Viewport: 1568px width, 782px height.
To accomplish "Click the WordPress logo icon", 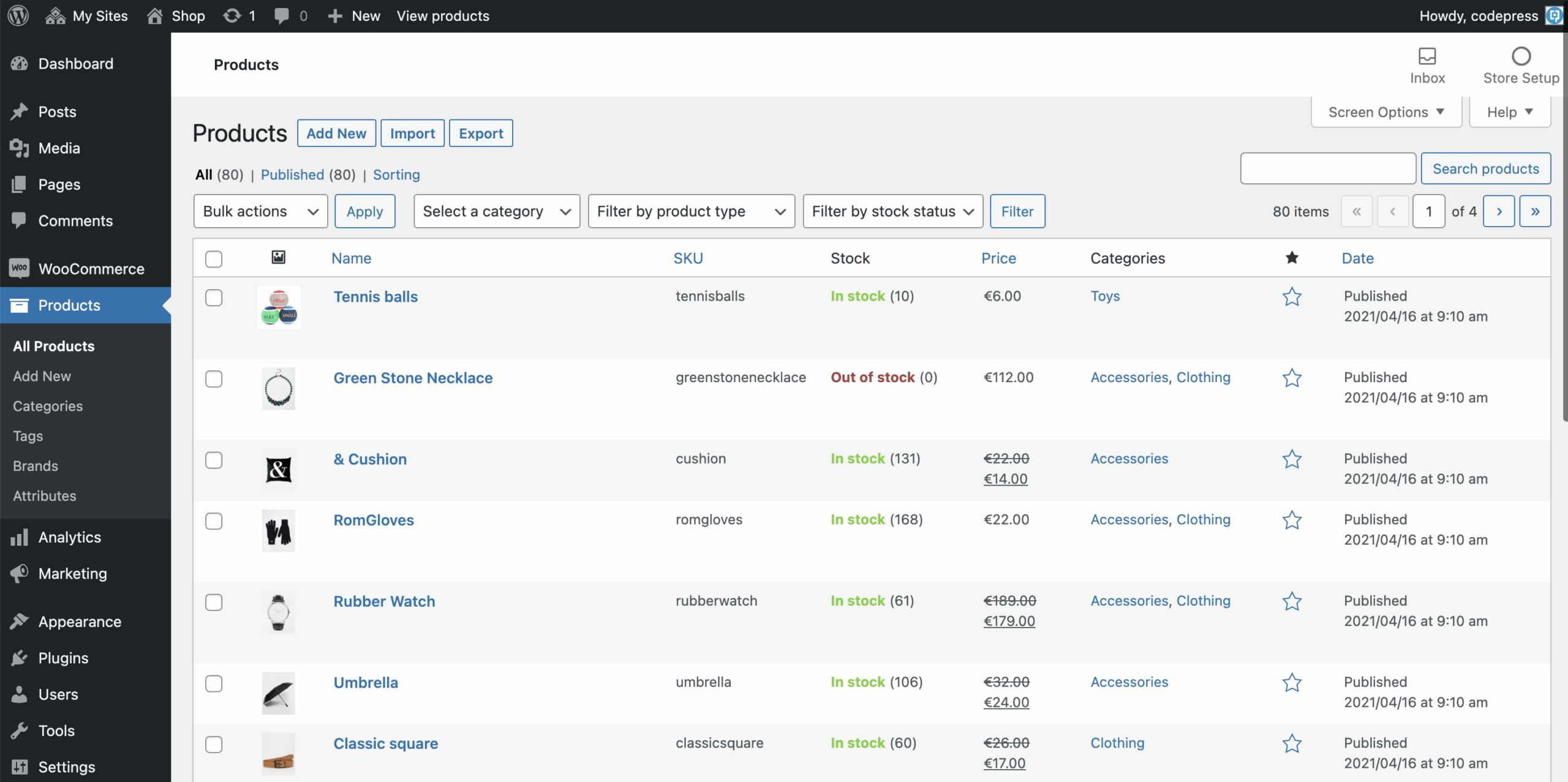I will 18,16.
